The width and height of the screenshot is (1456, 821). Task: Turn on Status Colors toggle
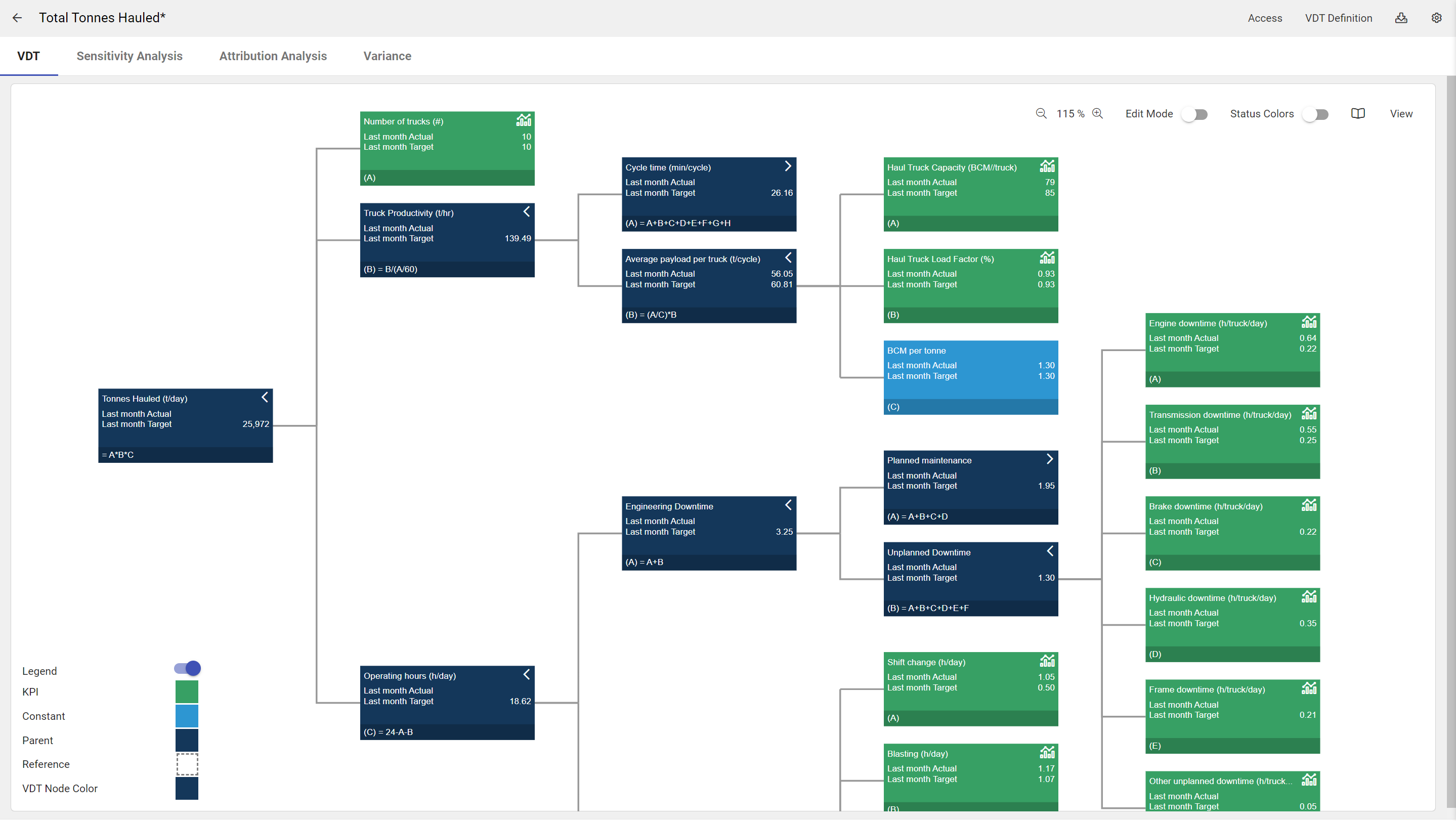tap(1315, 115)
